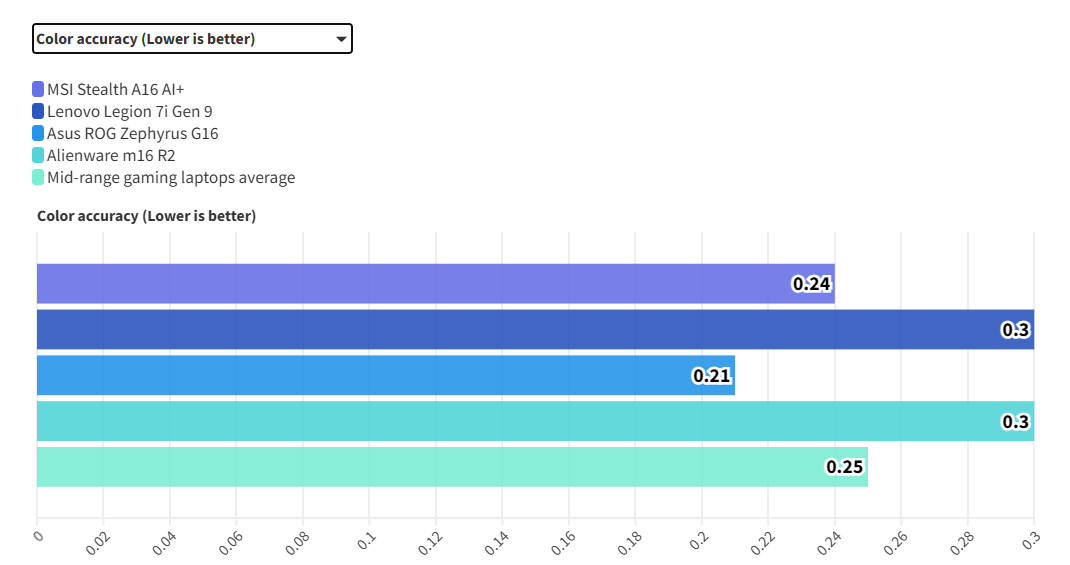Click the teal Alienware m16 bar
The height and width of the screenshot is (565, 1070).
pyautogui.click(x=500, y=421)
